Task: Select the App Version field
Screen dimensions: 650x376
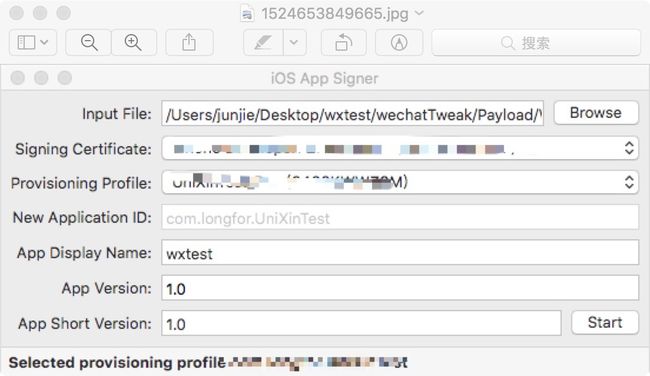Action: (x=400, y=288)
